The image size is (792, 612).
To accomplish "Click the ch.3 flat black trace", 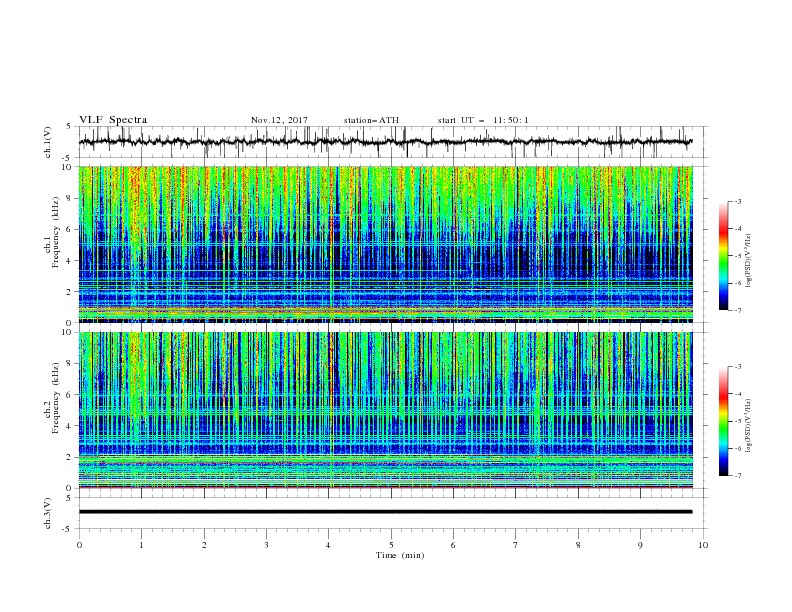I will click(385, 512).
